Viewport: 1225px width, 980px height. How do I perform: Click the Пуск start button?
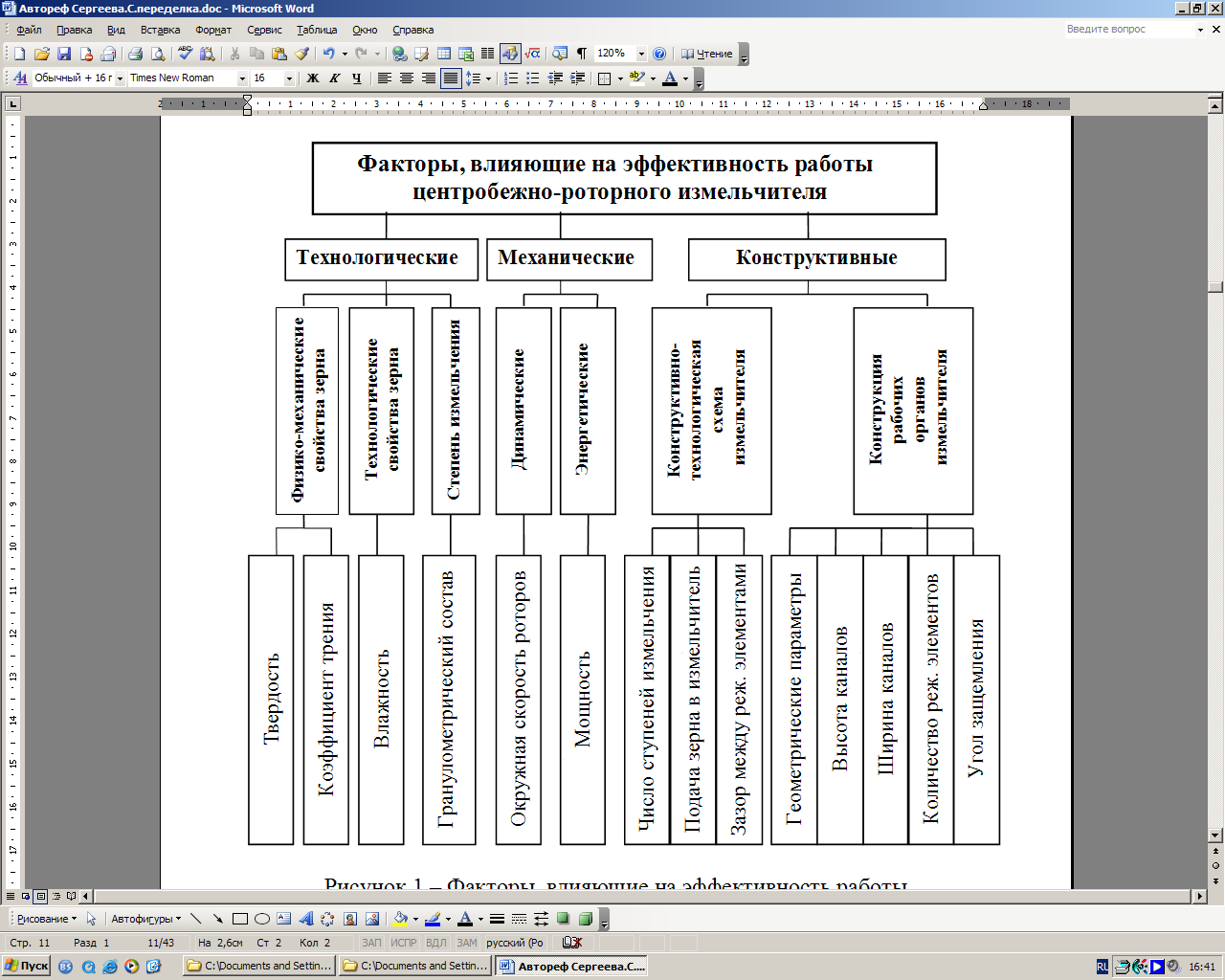coord(27,966)
